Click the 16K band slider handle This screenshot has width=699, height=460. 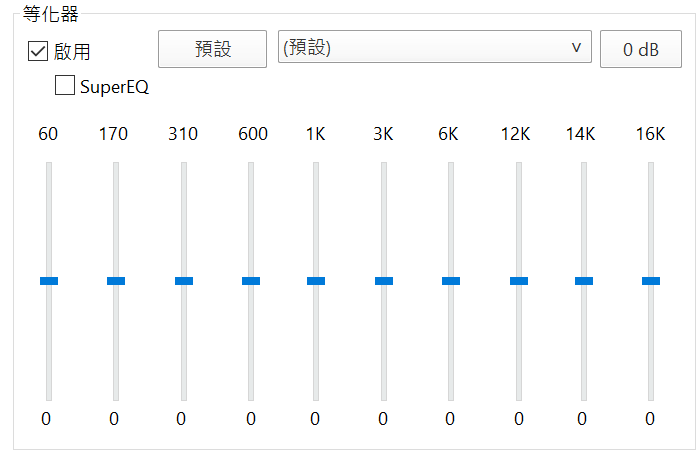pos(651,281)
